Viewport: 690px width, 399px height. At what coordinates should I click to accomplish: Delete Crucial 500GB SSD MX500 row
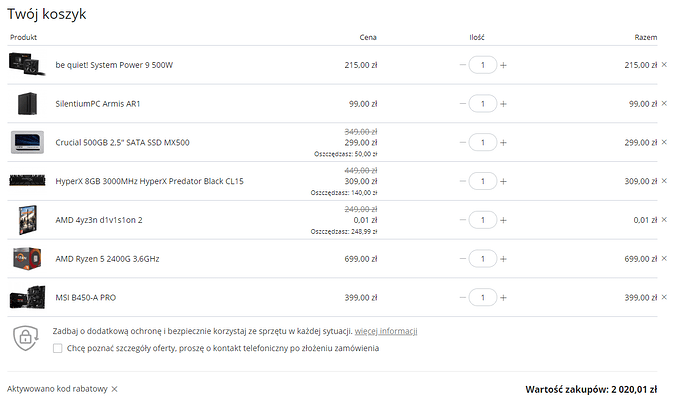664,142
